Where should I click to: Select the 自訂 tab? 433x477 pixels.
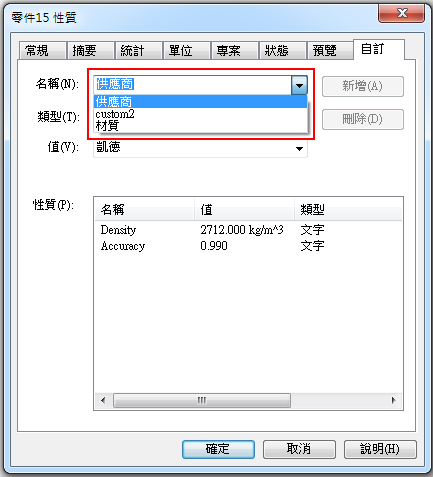click(379, 49)
